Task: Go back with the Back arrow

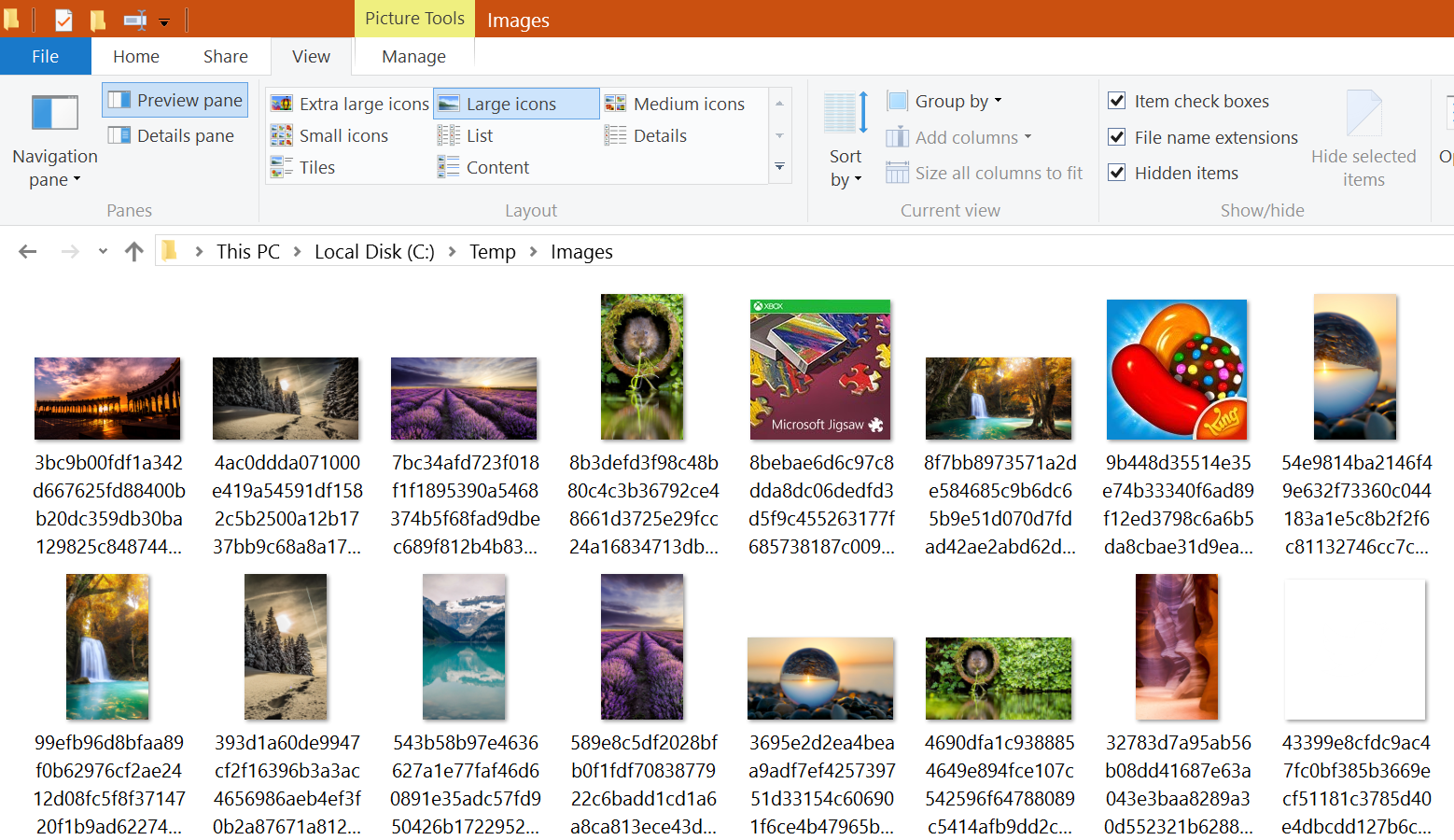Action: click(x=28, y=251)
